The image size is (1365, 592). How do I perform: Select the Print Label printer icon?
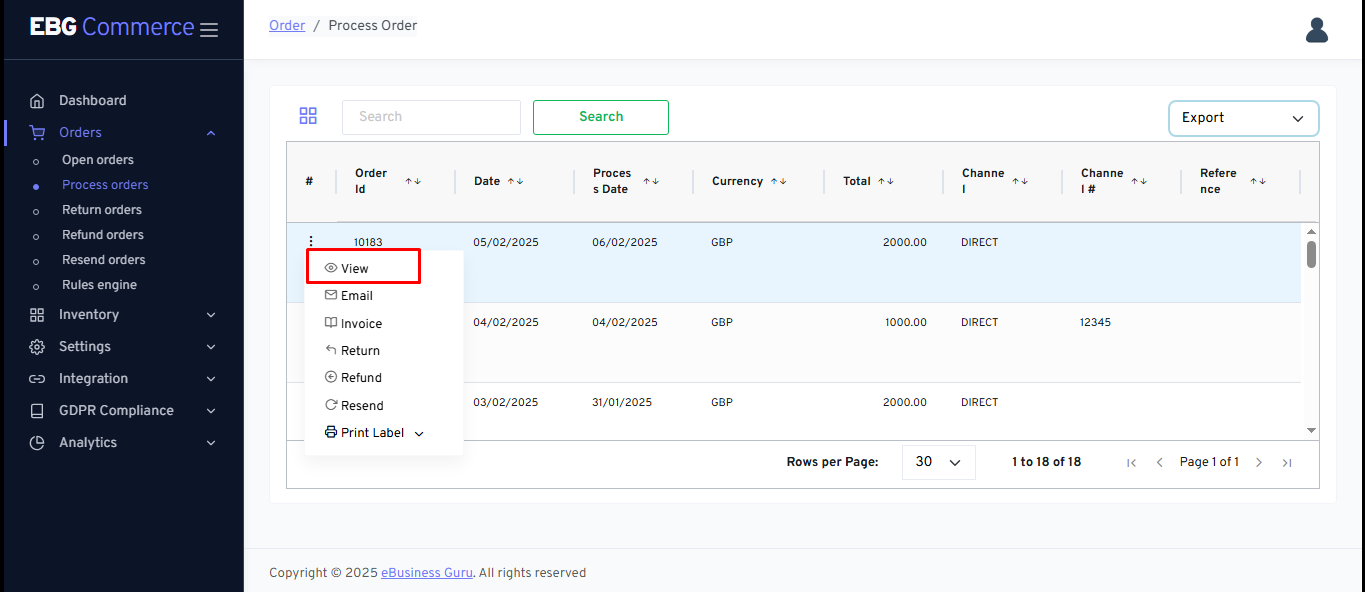[x=330, y=432]
